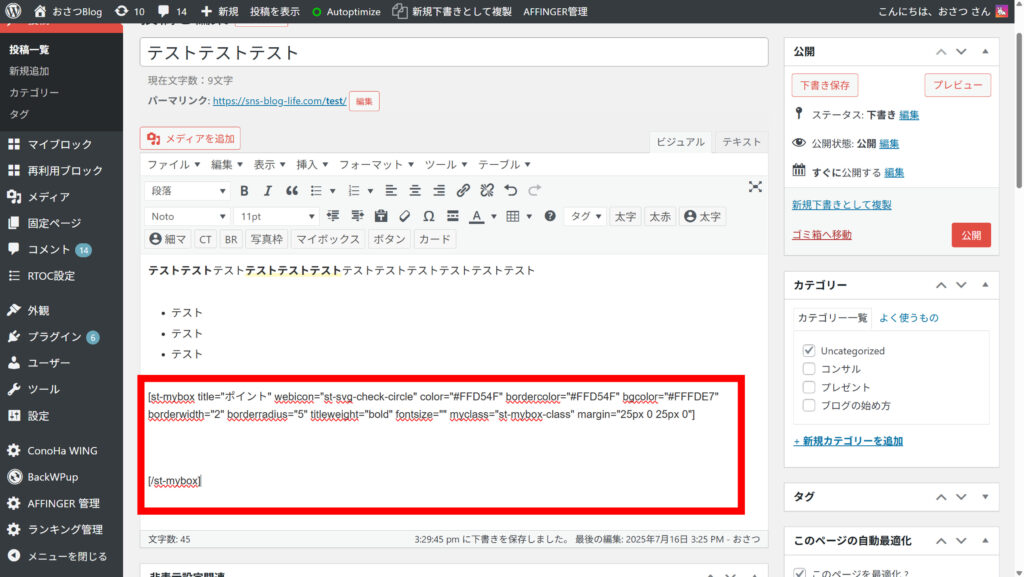Increase indent of paragraph
1024x577 pixels.
[357, 216]
